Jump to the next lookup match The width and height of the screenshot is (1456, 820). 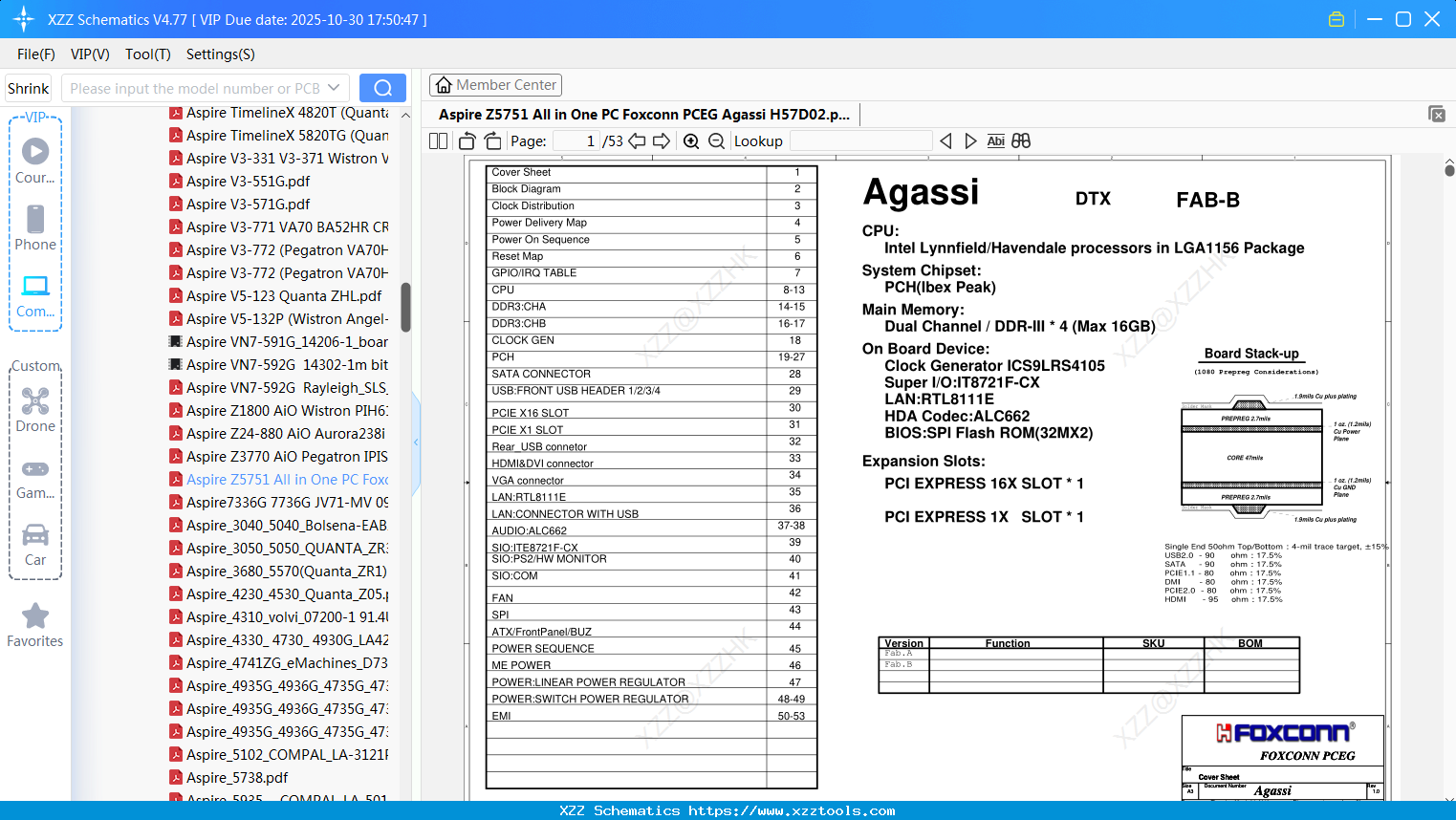tap(970, 141)
